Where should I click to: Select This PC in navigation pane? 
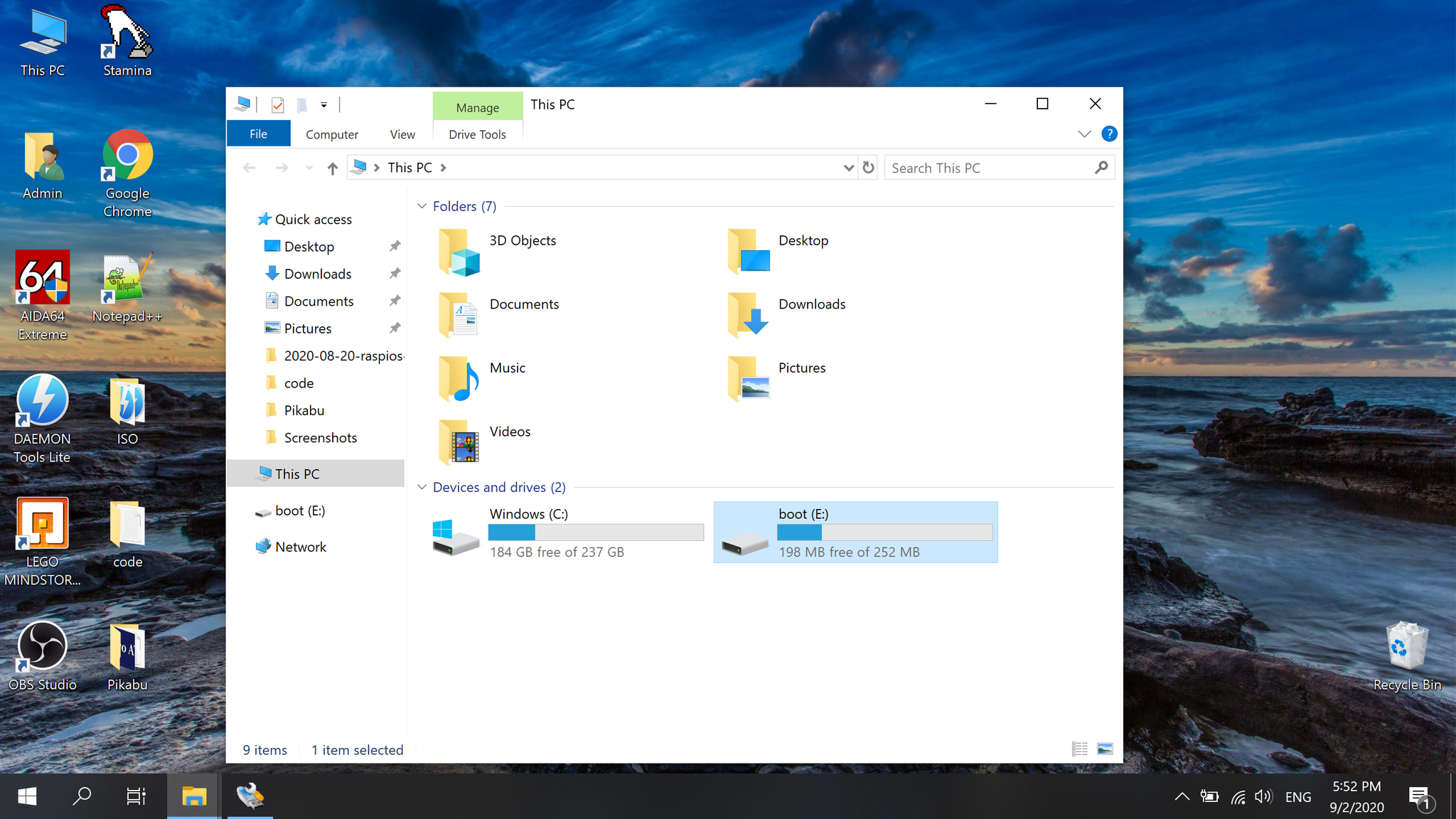click(316, 473)
